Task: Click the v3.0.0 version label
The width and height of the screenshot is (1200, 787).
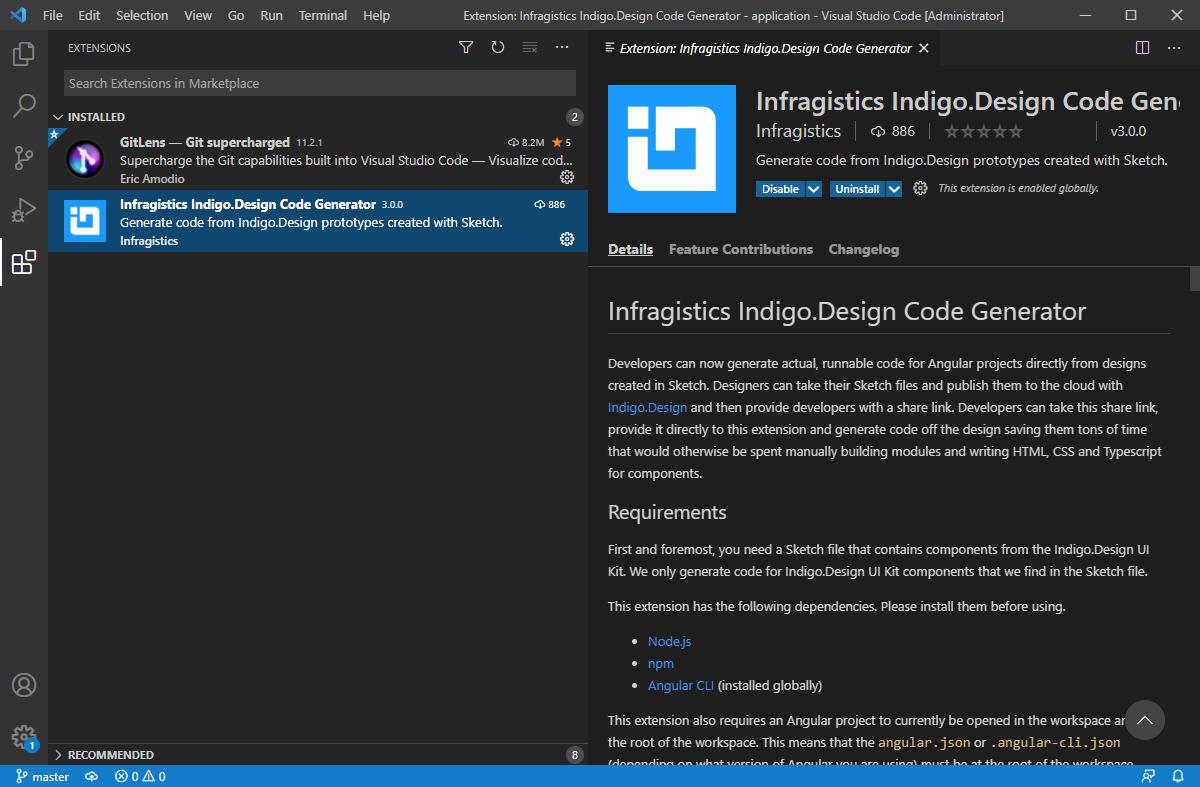Action: click(x=1128, y=131)
